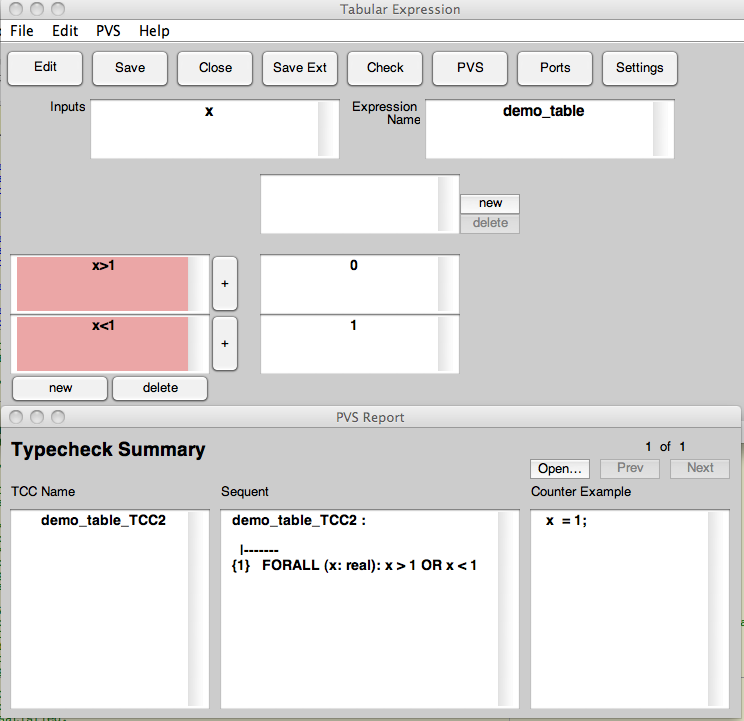The width and height of the screenshot is (744, 721).
Task: Click the Close toolbar button
Action: click(x=215, y=68)
